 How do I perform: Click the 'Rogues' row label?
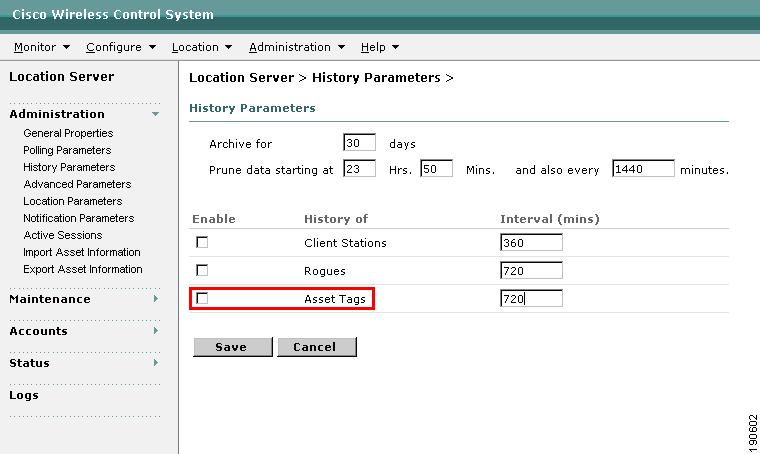[325, 271]
